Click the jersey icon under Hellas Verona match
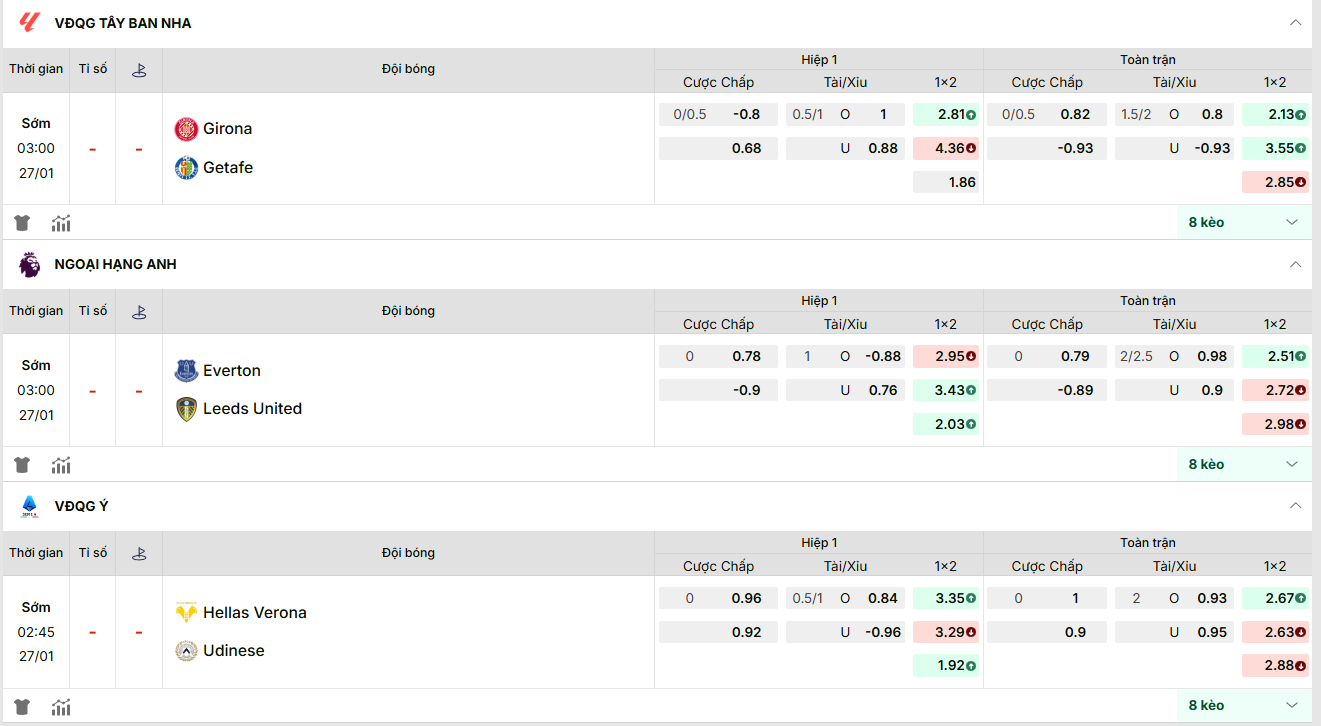 pyautogui.click(x=22, y=707)
